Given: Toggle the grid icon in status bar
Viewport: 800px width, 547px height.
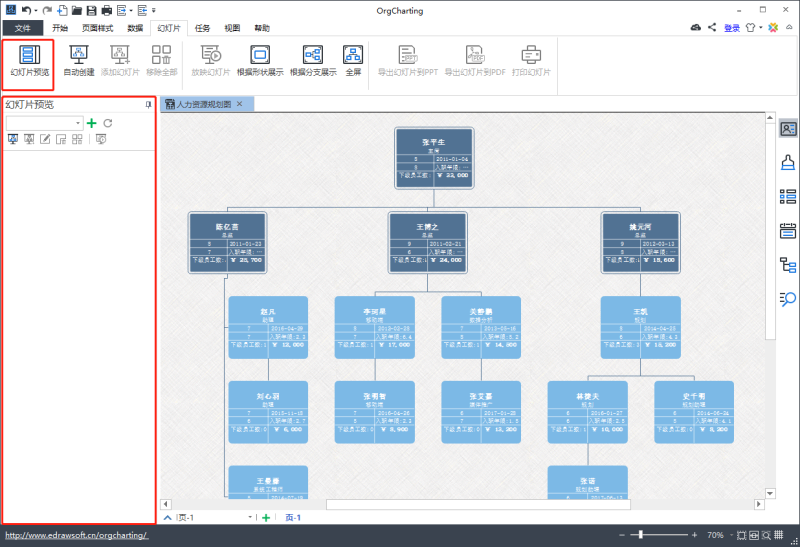Looking at the screenshot, I should point(779,535).
